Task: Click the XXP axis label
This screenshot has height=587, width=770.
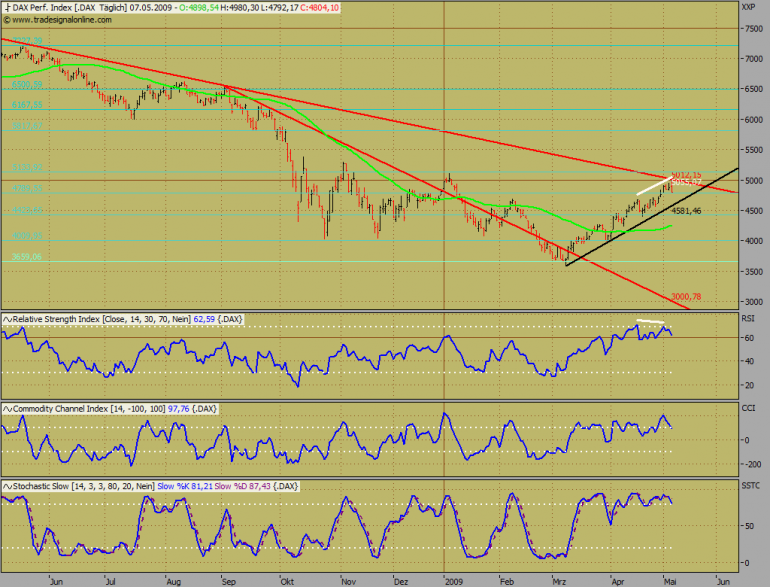Action: point(748,7)
